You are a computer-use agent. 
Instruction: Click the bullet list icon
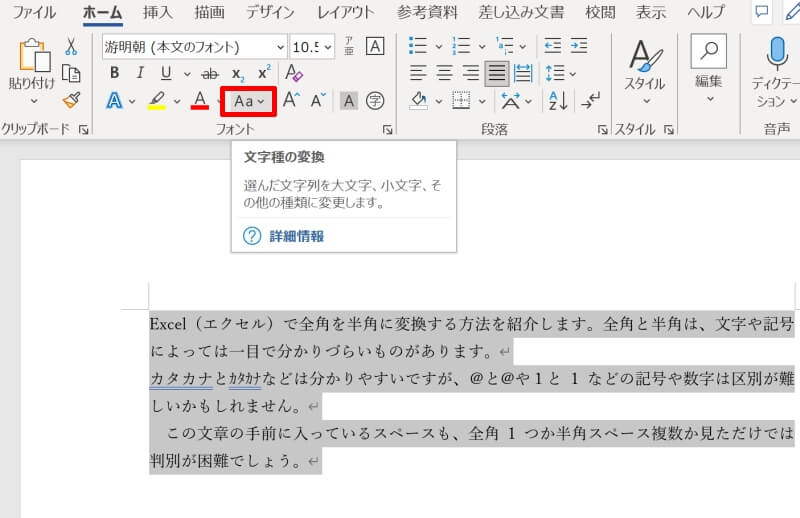418,46
